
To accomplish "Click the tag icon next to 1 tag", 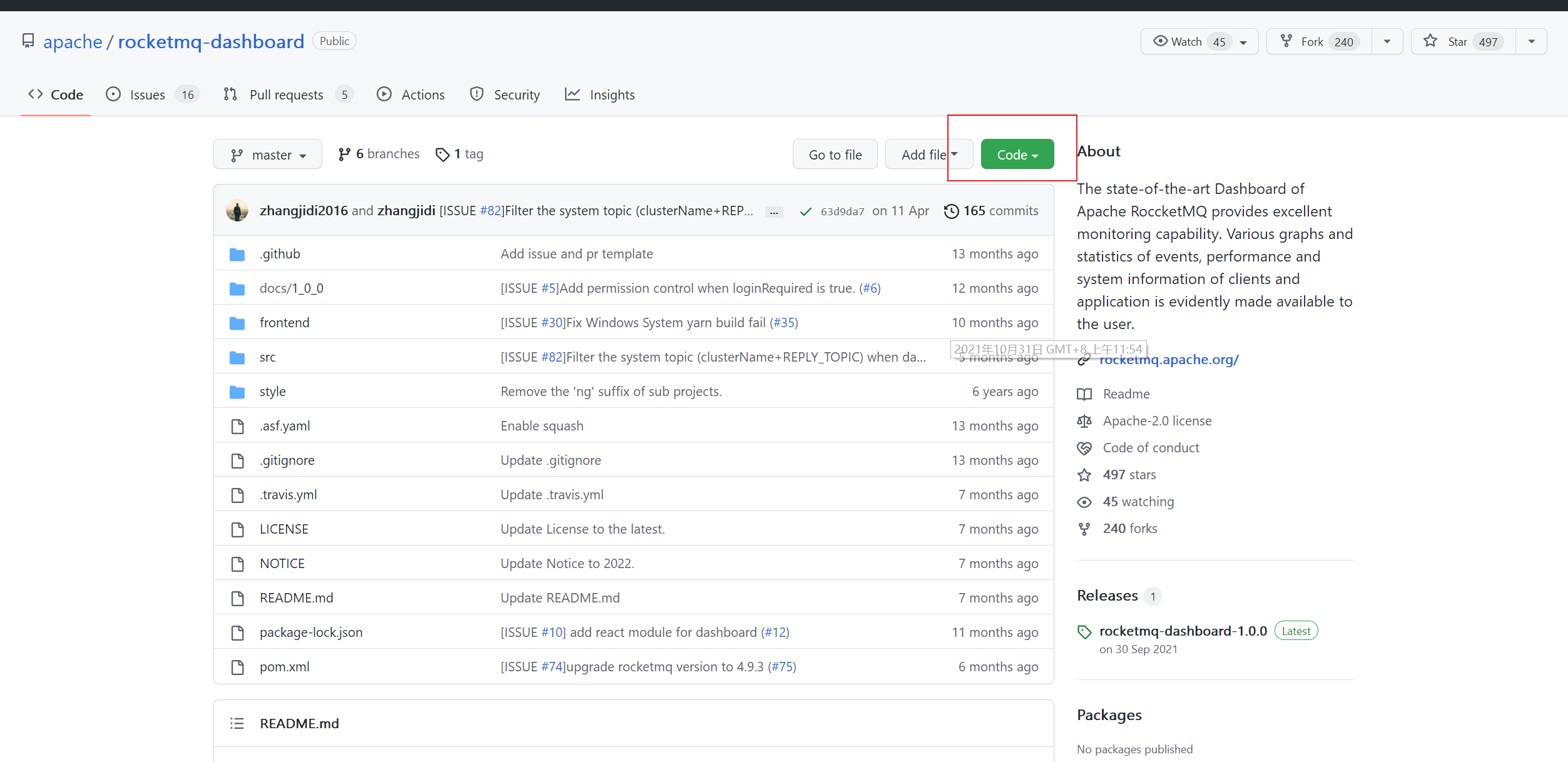I will (442, 155).
